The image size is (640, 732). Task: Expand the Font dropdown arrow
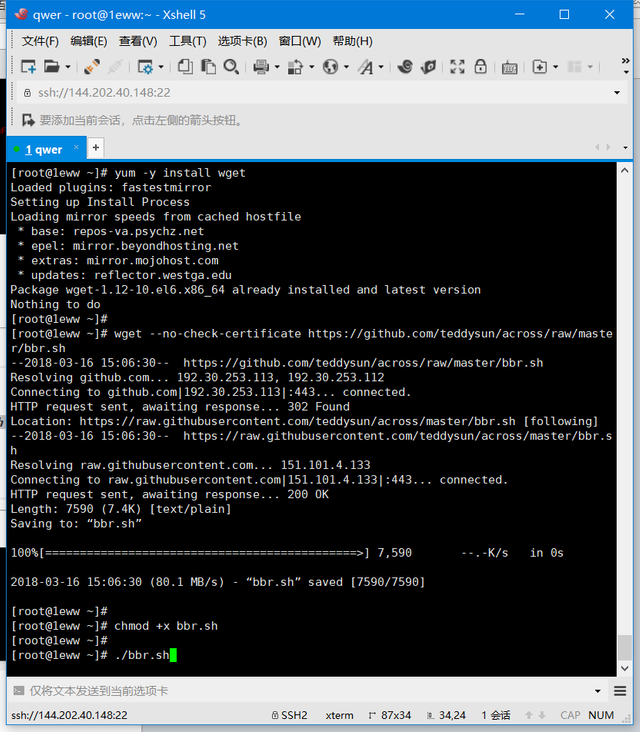click(x=381, y=67)
